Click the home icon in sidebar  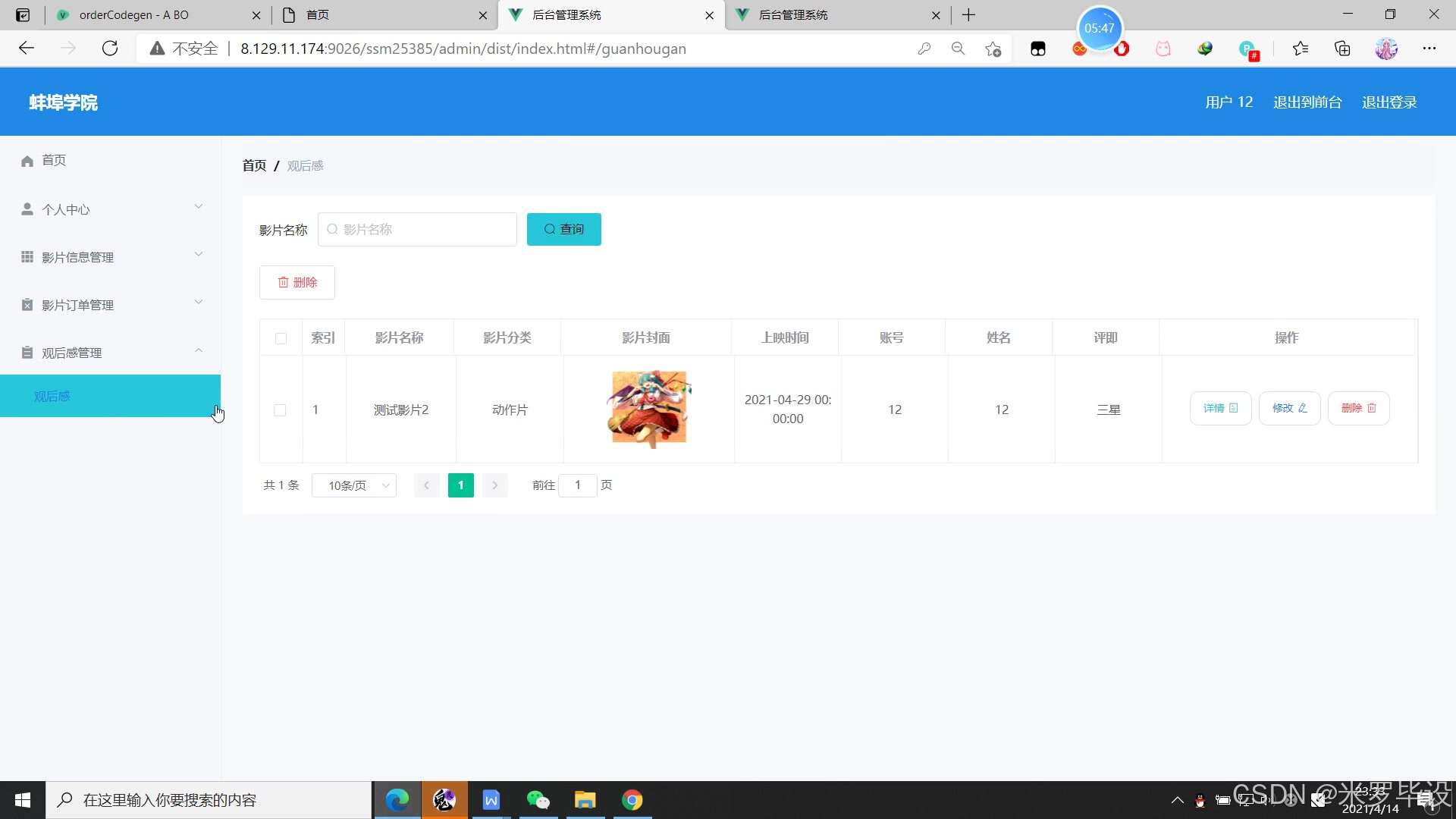(x=27, y=161)
